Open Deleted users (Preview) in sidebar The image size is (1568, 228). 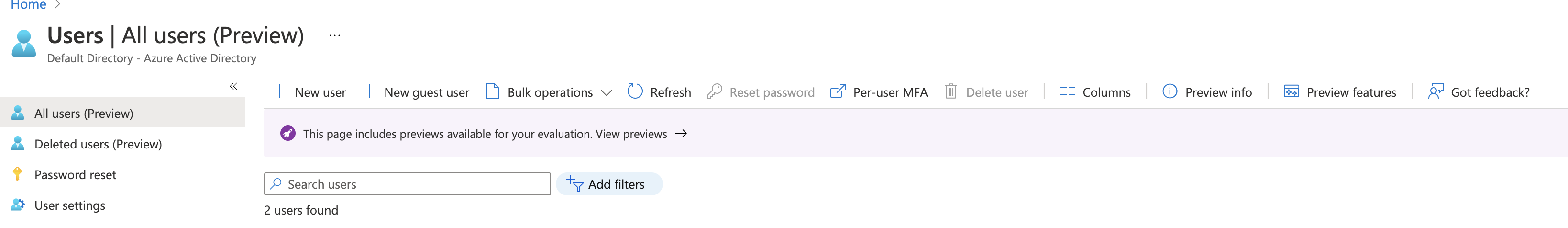point(98,144)
